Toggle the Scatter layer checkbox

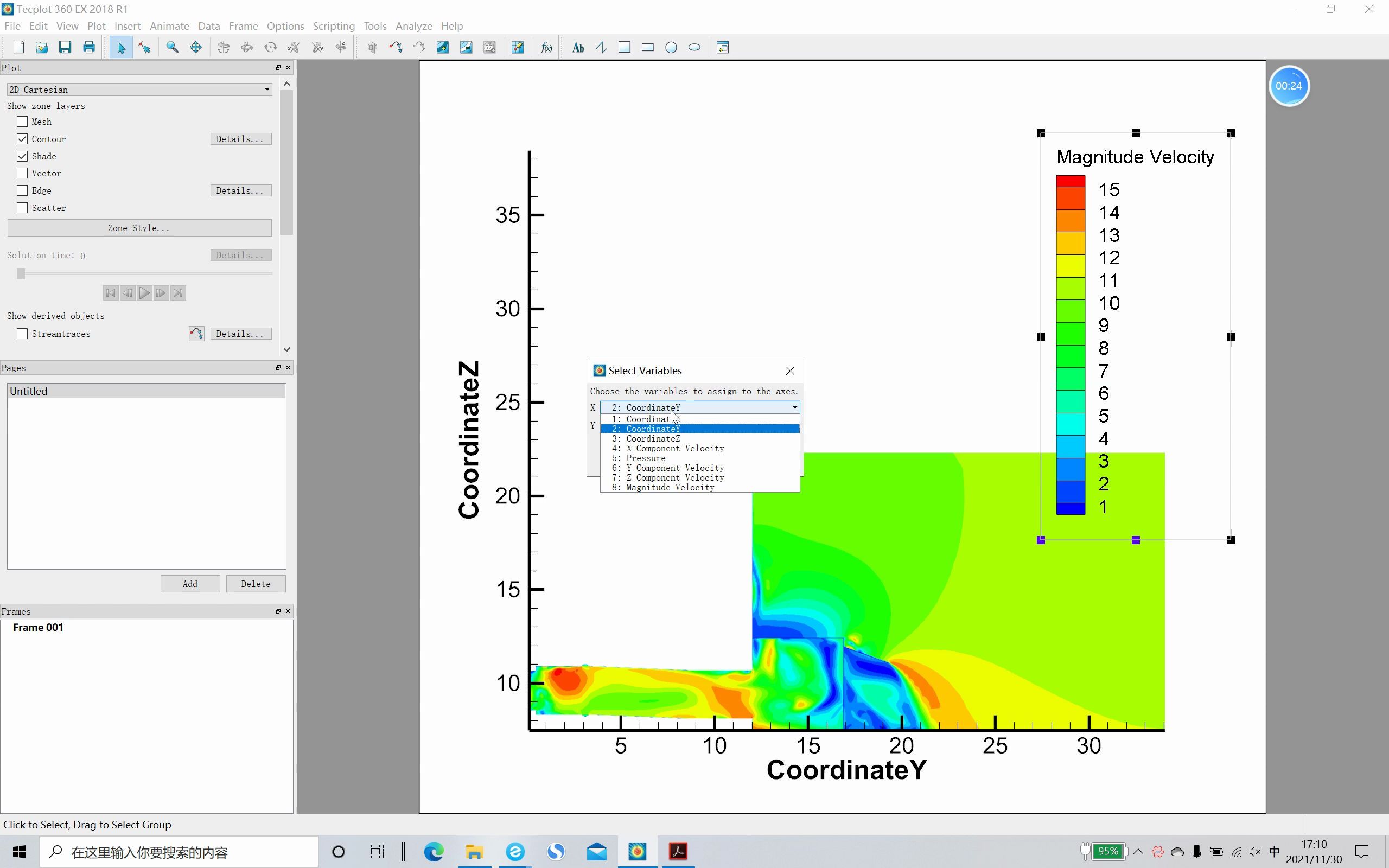point(22,207)
